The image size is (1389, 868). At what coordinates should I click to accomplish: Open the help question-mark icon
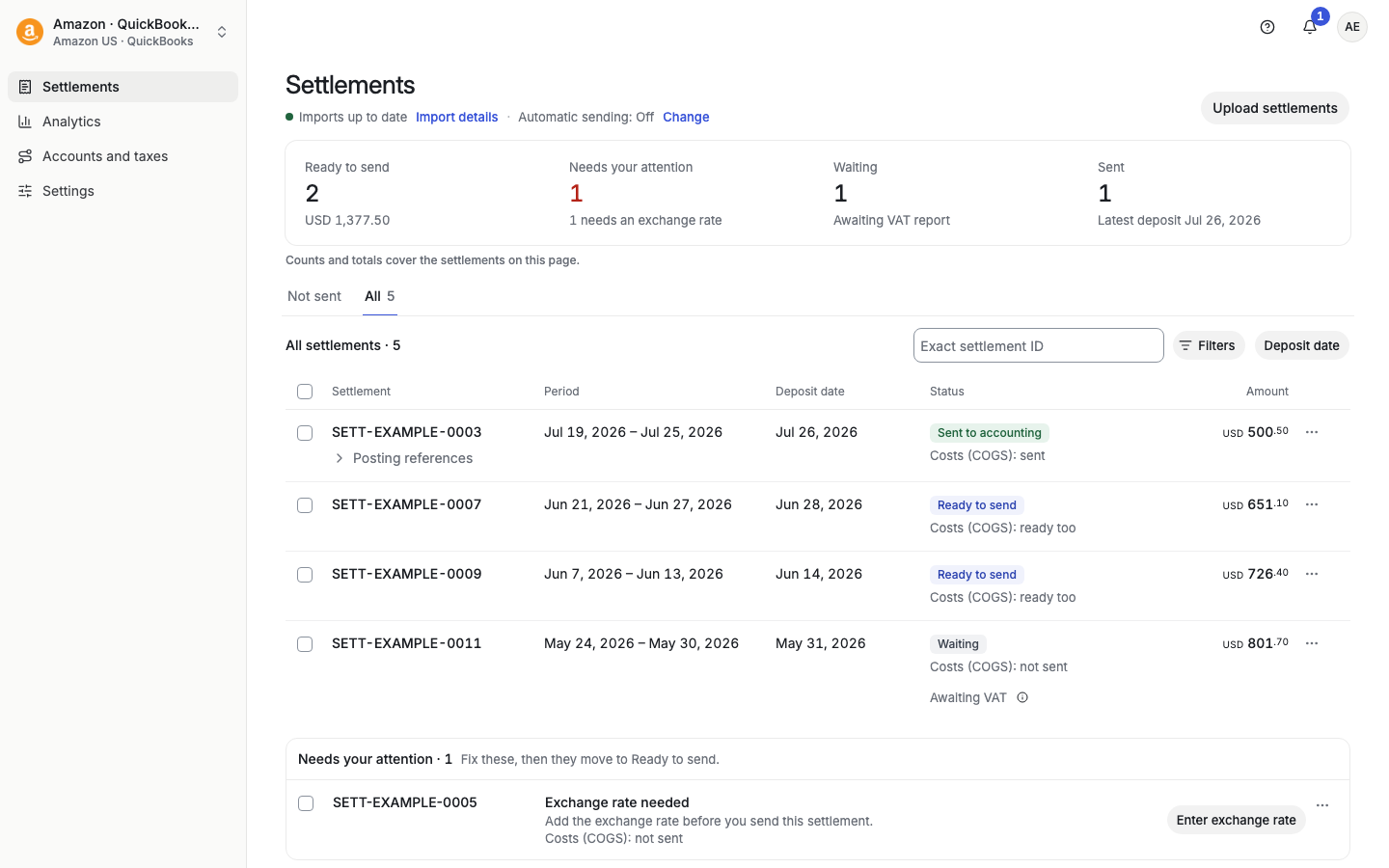1267,27
